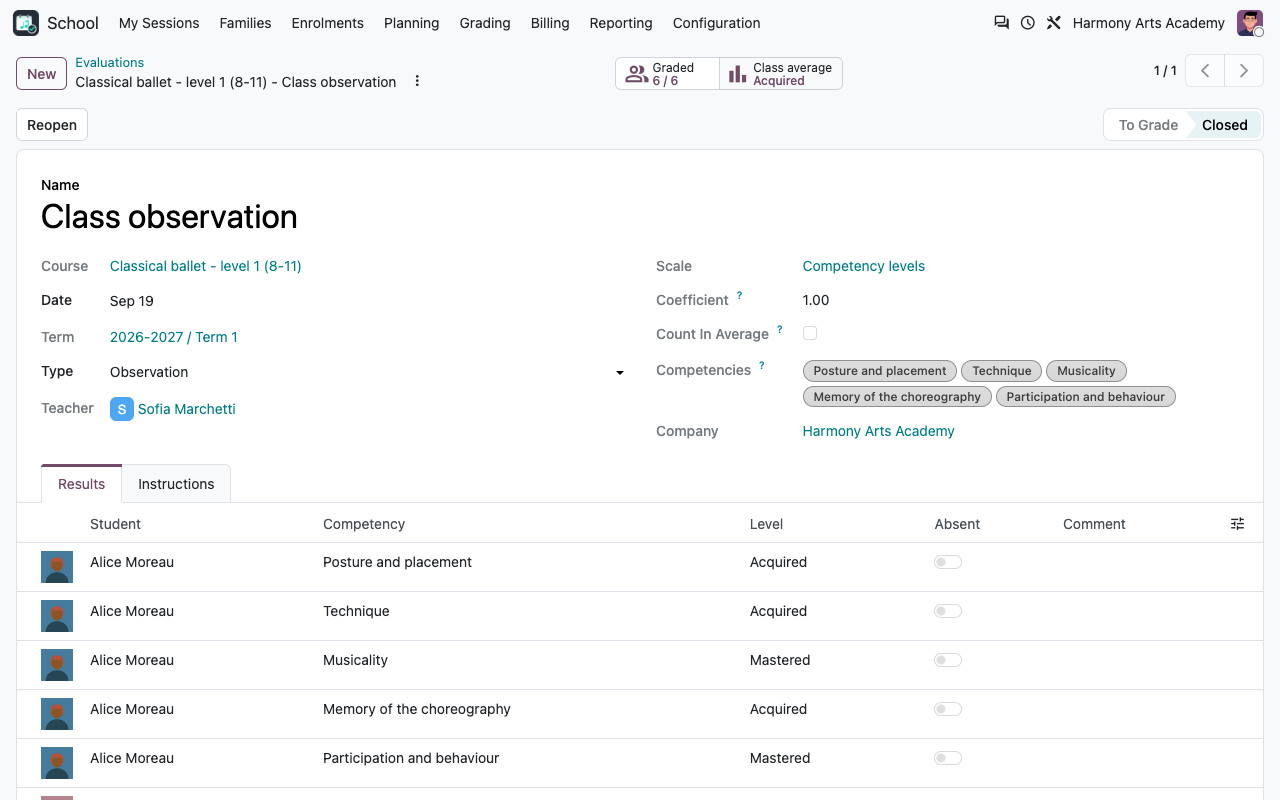Open the Competency levels scale link
The width and height of the screenshot is (1280, 800).
coord(864,266)
